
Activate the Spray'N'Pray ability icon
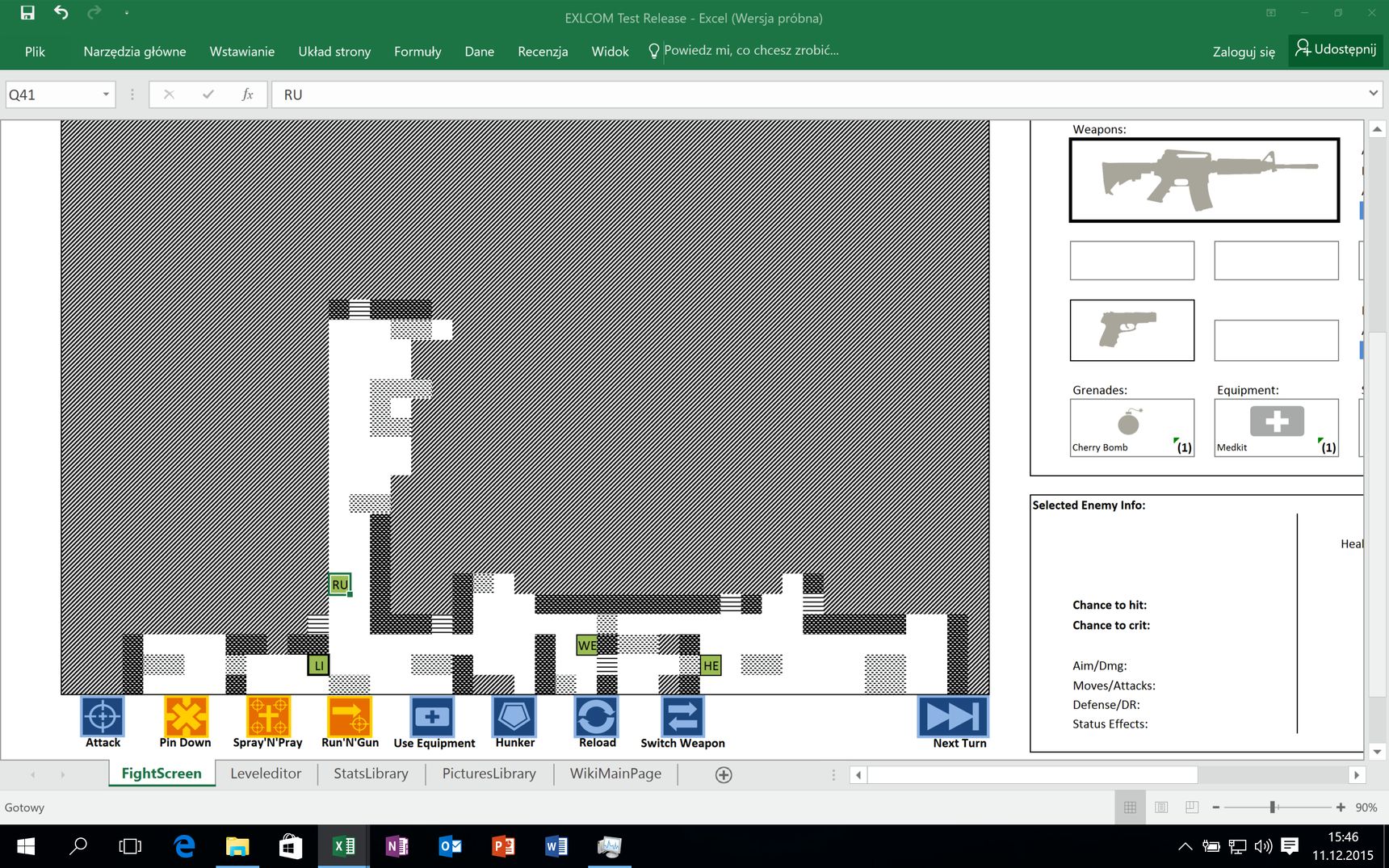click(268, 716)
